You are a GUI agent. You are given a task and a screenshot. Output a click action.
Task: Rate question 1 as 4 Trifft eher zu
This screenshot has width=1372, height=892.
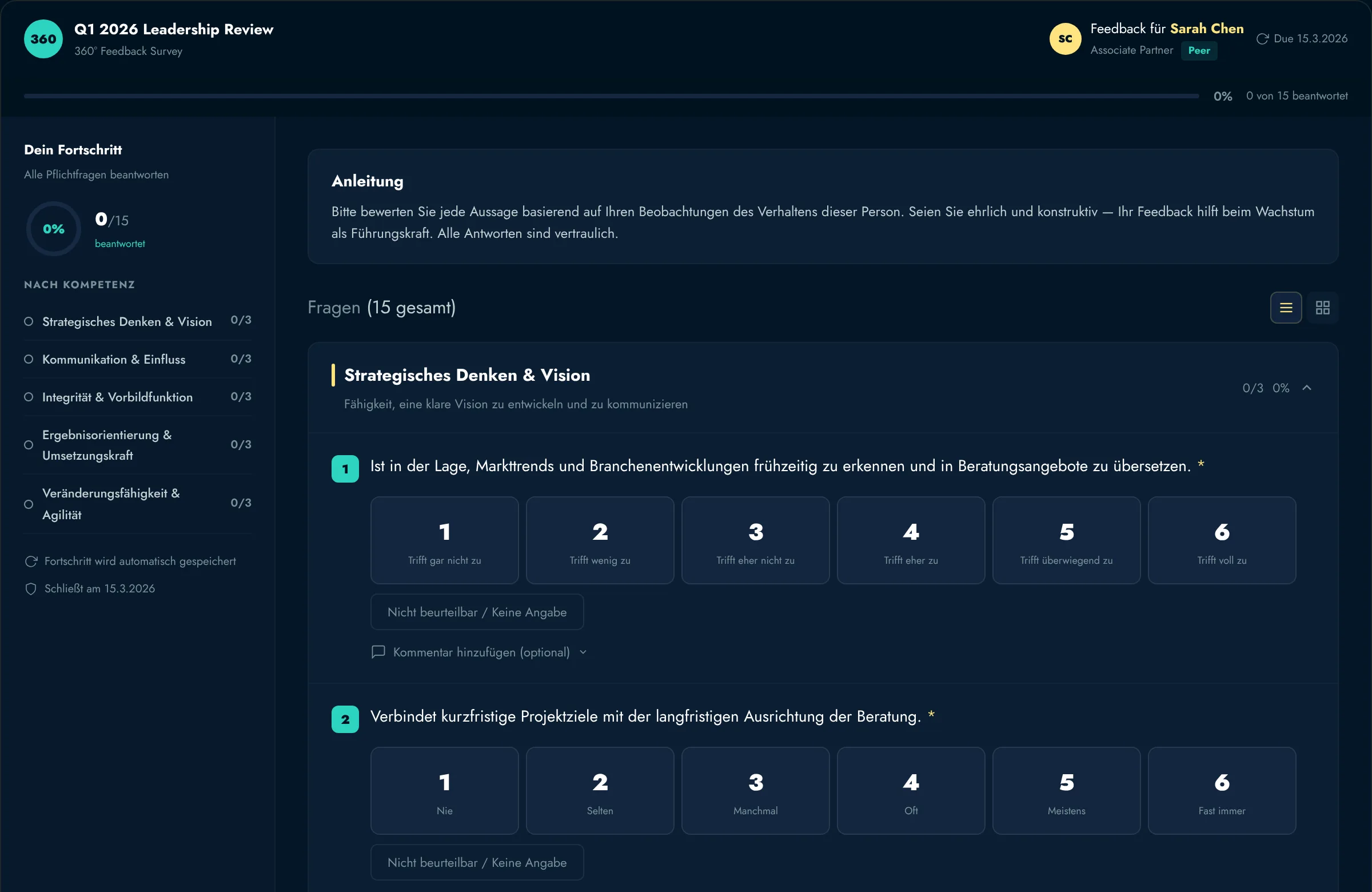tap(911, 540)
